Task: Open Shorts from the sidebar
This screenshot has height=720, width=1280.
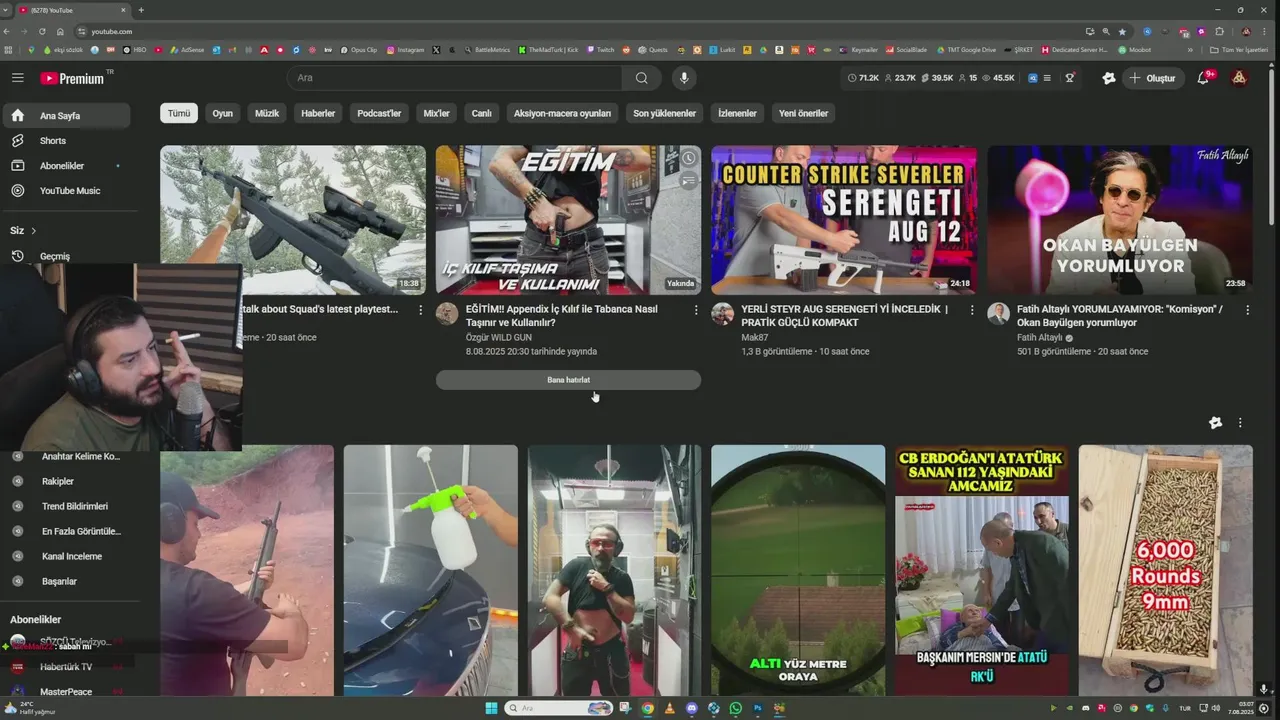Action: click(x=66, y=141)
